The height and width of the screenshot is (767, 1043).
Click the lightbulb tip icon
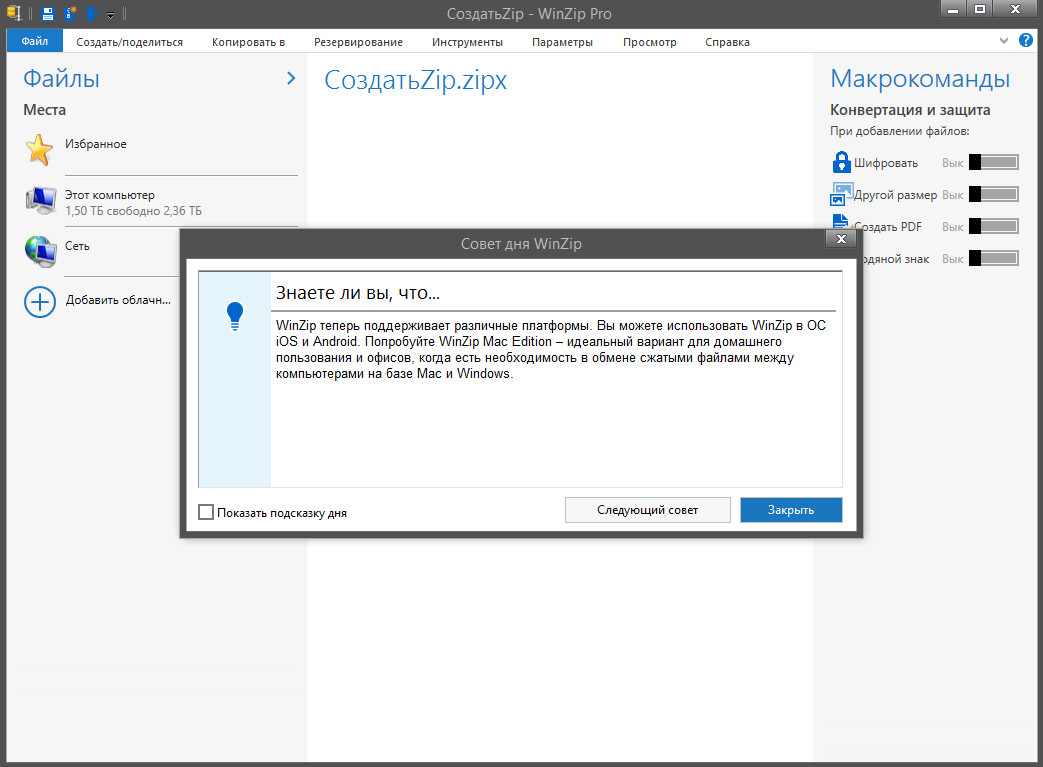point(235,316)
